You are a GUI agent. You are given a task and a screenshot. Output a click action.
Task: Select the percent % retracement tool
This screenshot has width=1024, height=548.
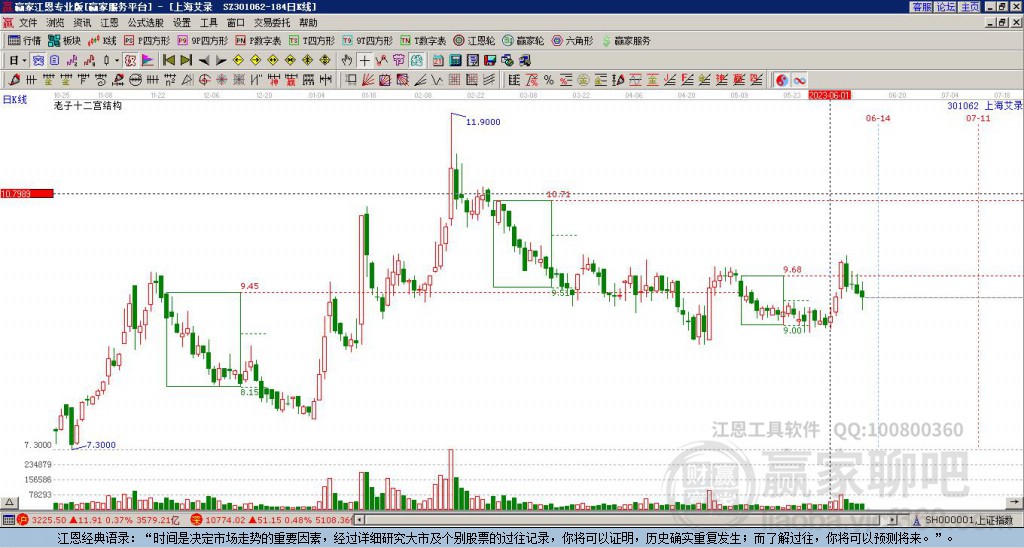549,80
